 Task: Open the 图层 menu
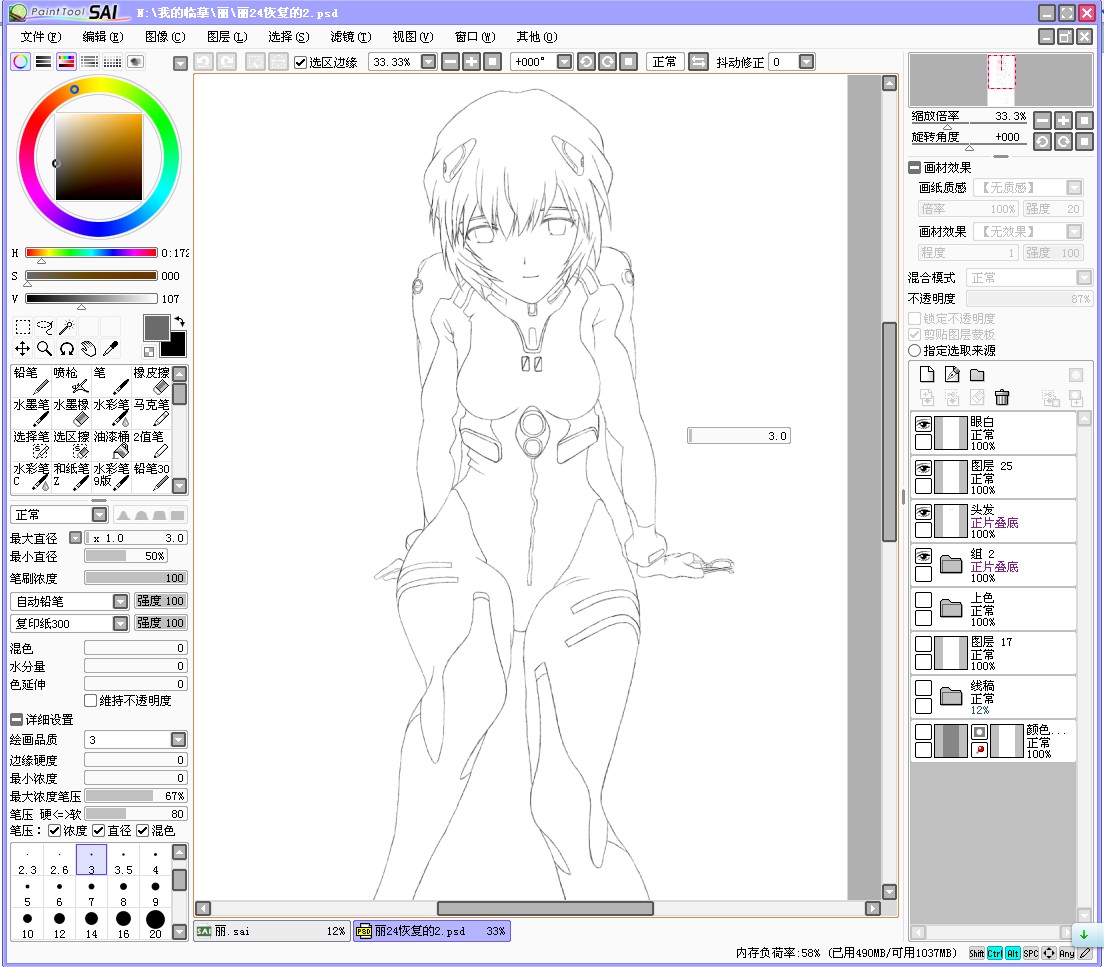(x=227, y=37)
